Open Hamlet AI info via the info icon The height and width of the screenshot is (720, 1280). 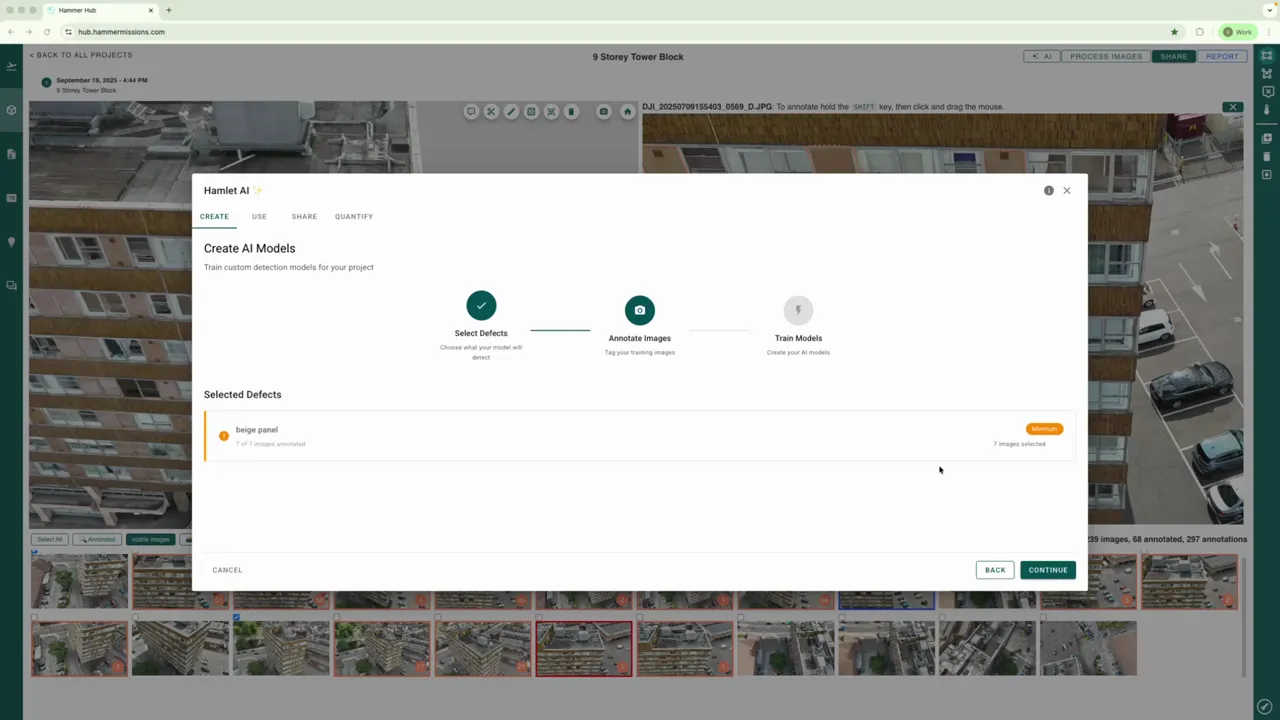(x=1048, y=190)
